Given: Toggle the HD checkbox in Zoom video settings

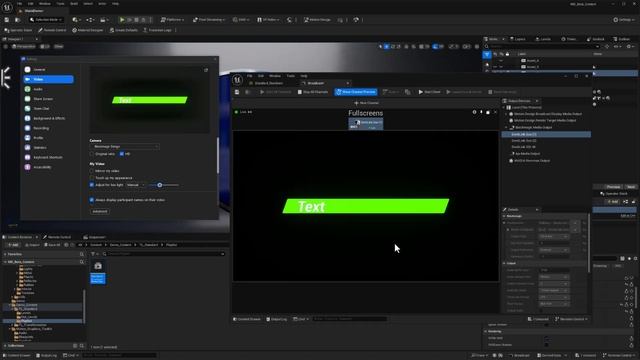Looking at the screenshot, I should click(122, 154).
